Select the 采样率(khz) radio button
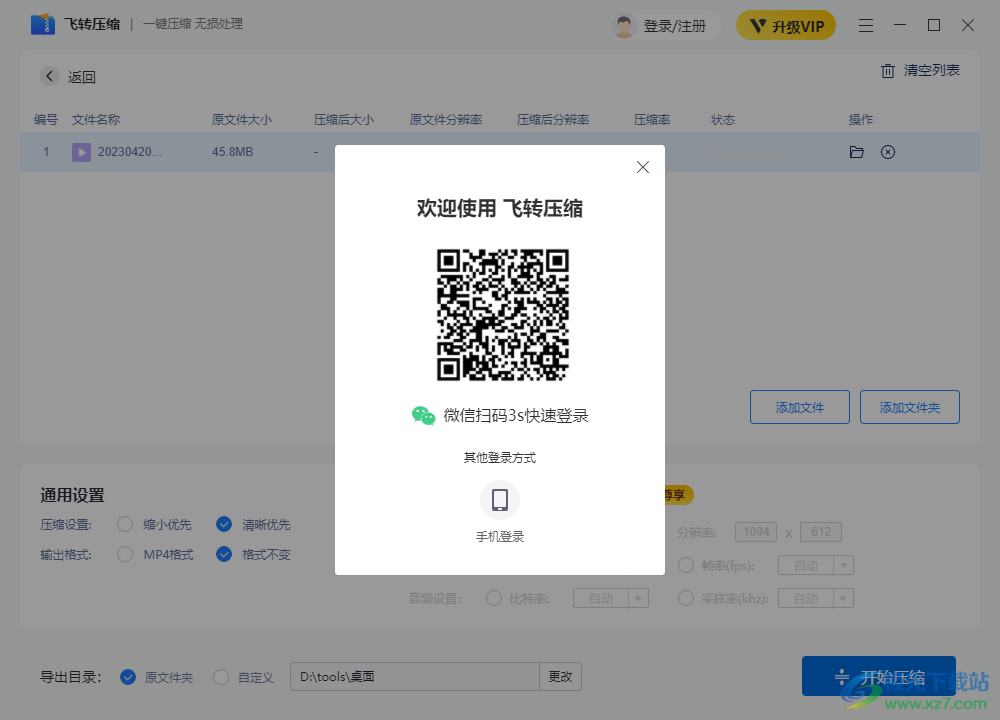Viewport: 1000px width, 720px height. (x=686, y=598)
